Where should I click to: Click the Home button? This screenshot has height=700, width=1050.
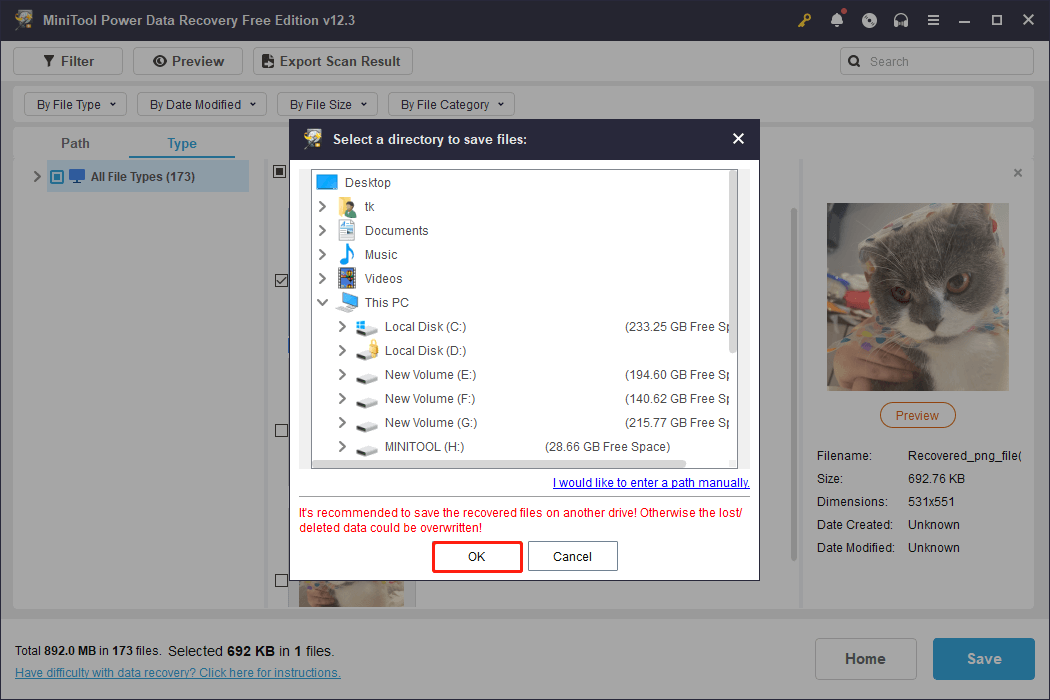click(x=865, y=659)
